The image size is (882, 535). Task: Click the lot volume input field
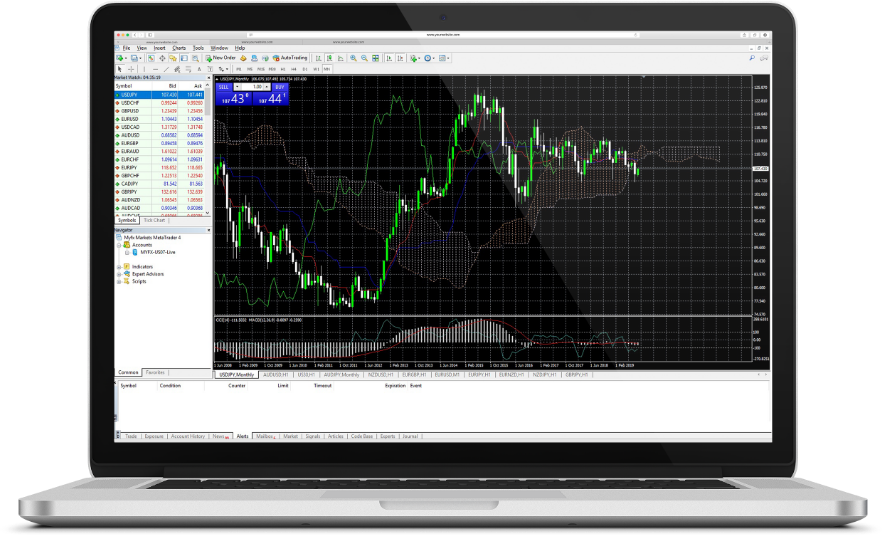[251, 87]
